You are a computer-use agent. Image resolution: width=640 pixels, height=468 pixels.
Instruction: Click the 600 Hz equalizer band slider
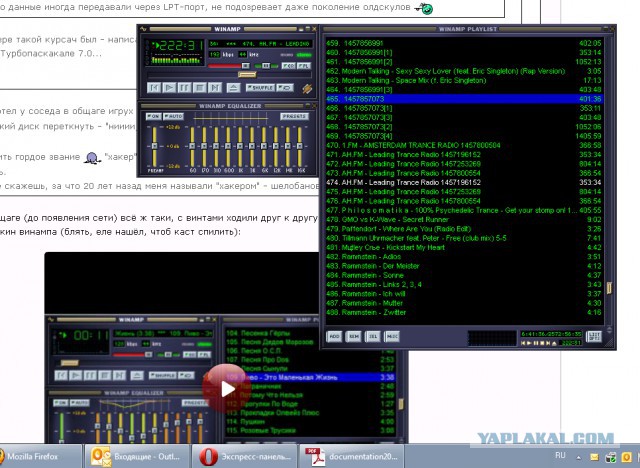228,146
